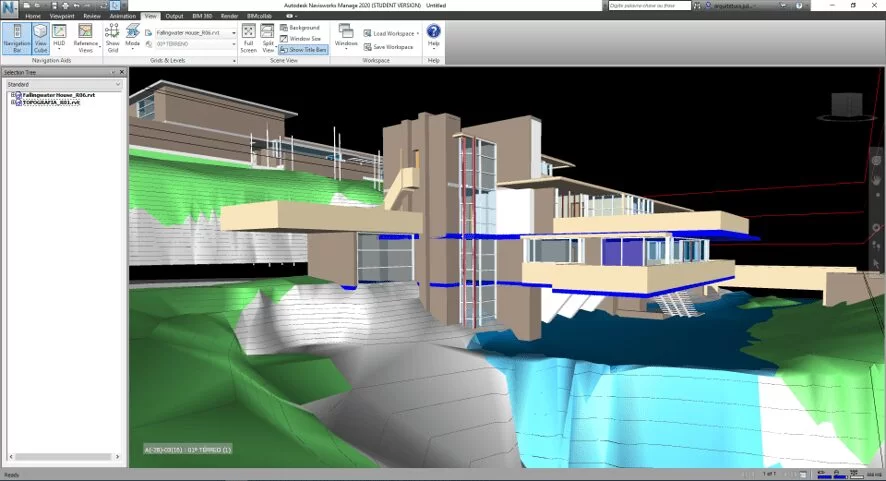This screenshot has height=481, width=886.
Task: Click the active grid file icon
Action: tap(149, 33)
